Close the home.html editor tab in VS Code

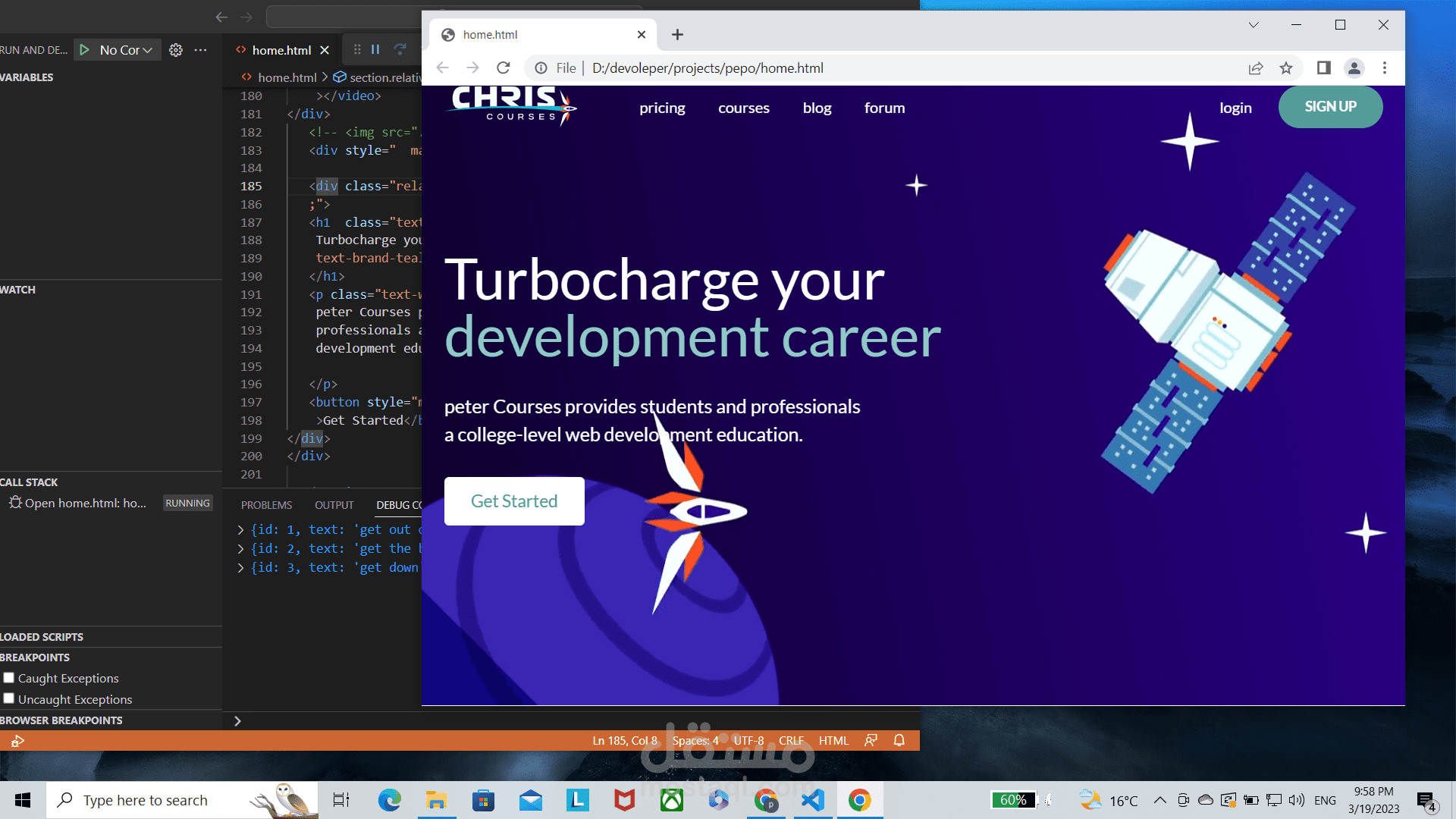325,50
